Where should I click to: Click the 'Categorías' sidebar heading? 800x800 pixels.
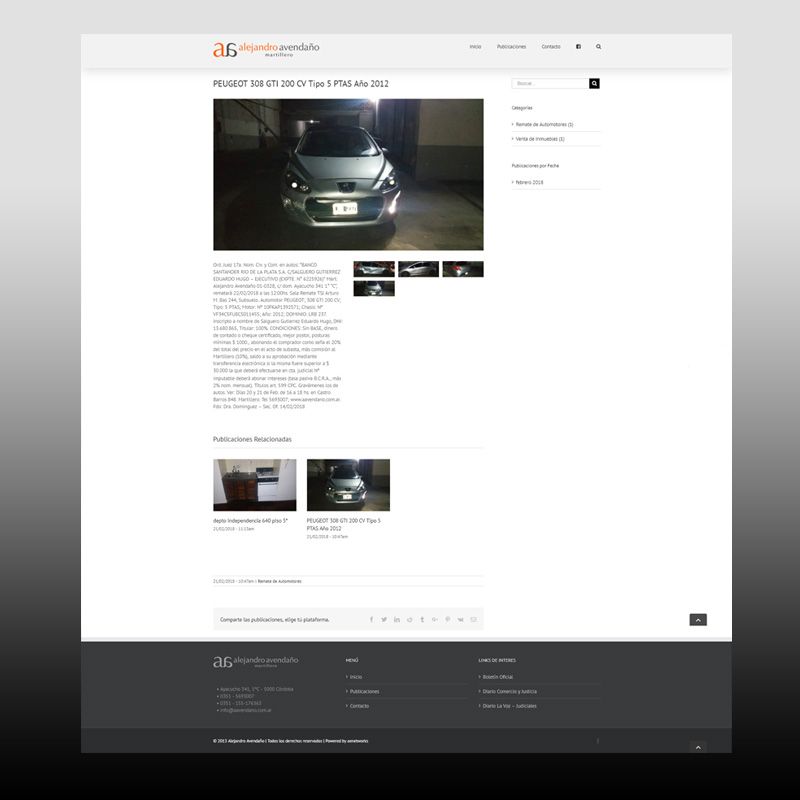coord(521,108)
